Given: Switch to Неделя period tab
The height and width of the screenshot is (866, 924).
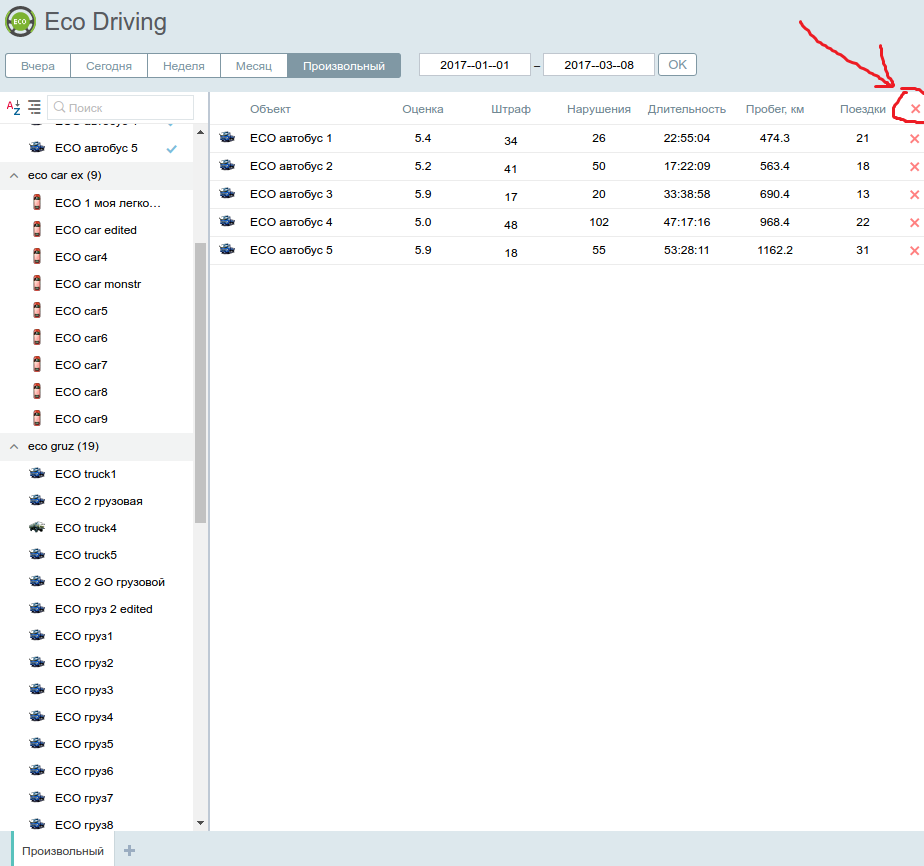Looking at the screenshot, I should click(184, 66).
